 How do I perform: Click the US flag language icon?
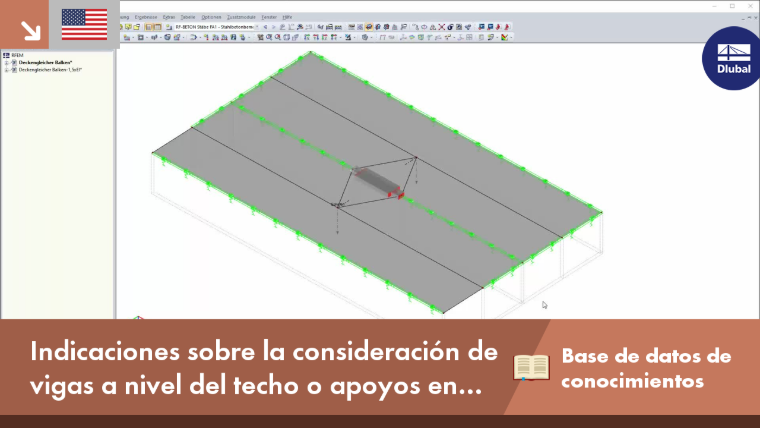(84, 24)
